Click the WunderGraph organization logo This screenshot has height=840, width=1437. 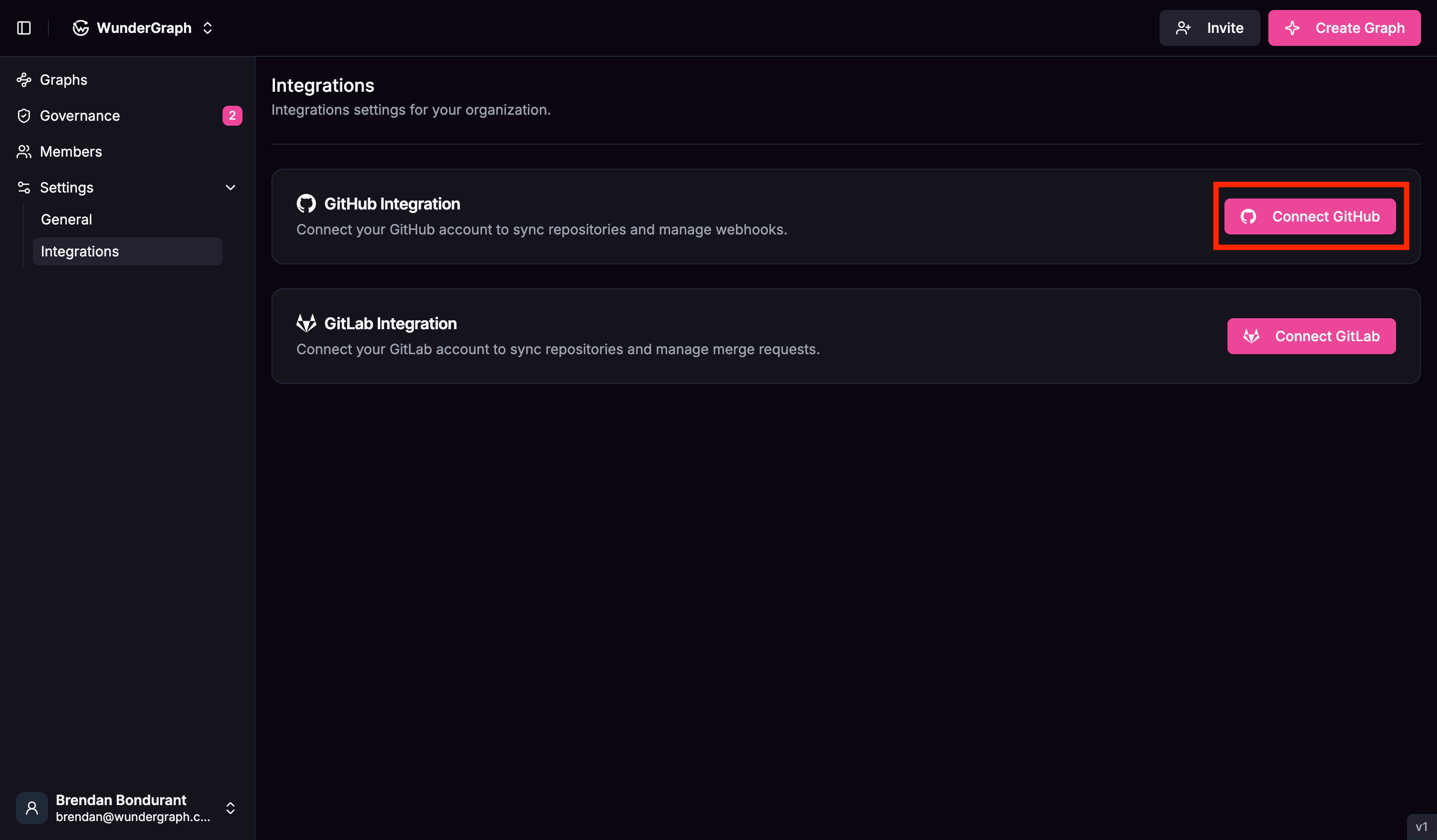tap(80, 27)
